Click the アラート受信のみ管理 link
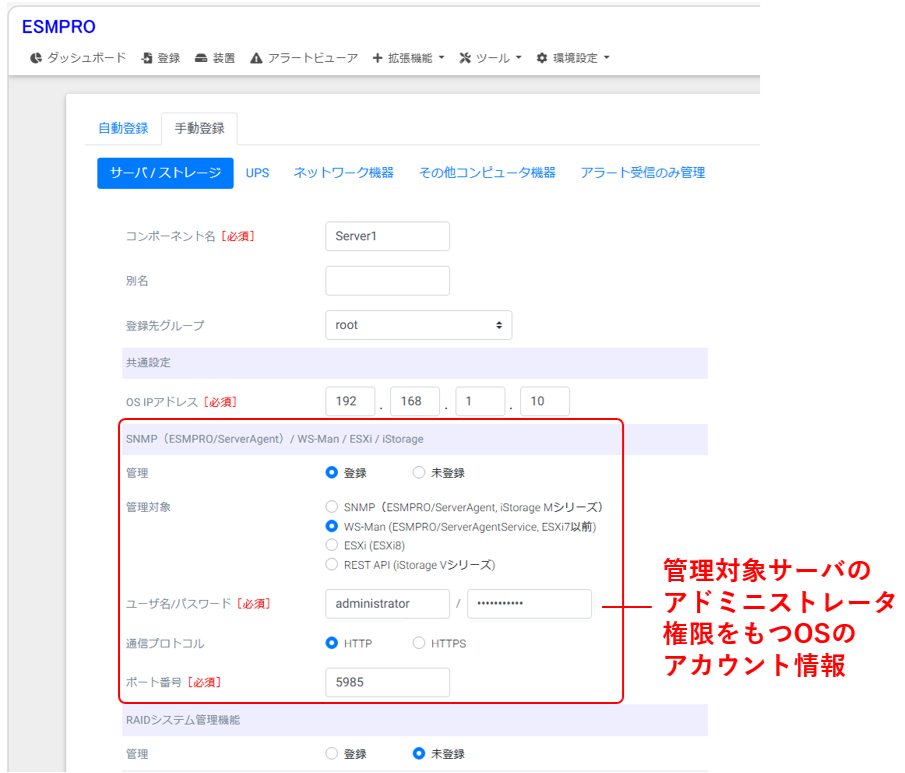The height and width of the screenshot is (773, 905). (642, 172)
